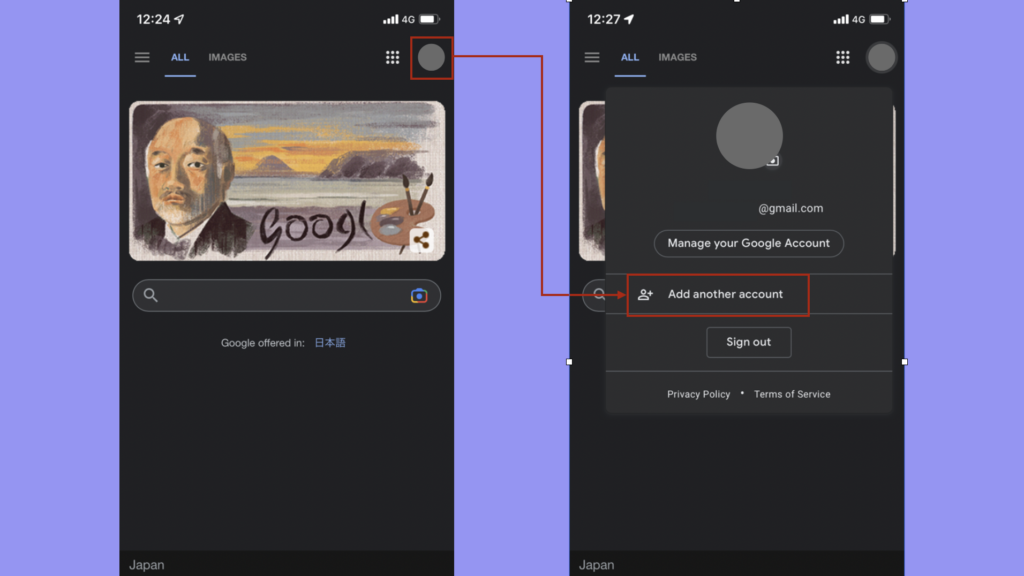
Task: Open Privacy Policy link
Action: [698, 394]
